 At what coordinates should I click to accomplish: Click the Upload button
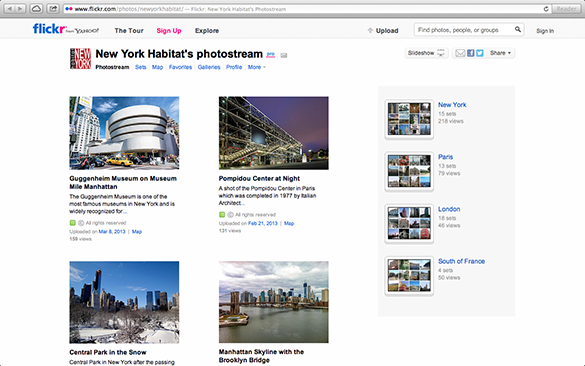383,31
